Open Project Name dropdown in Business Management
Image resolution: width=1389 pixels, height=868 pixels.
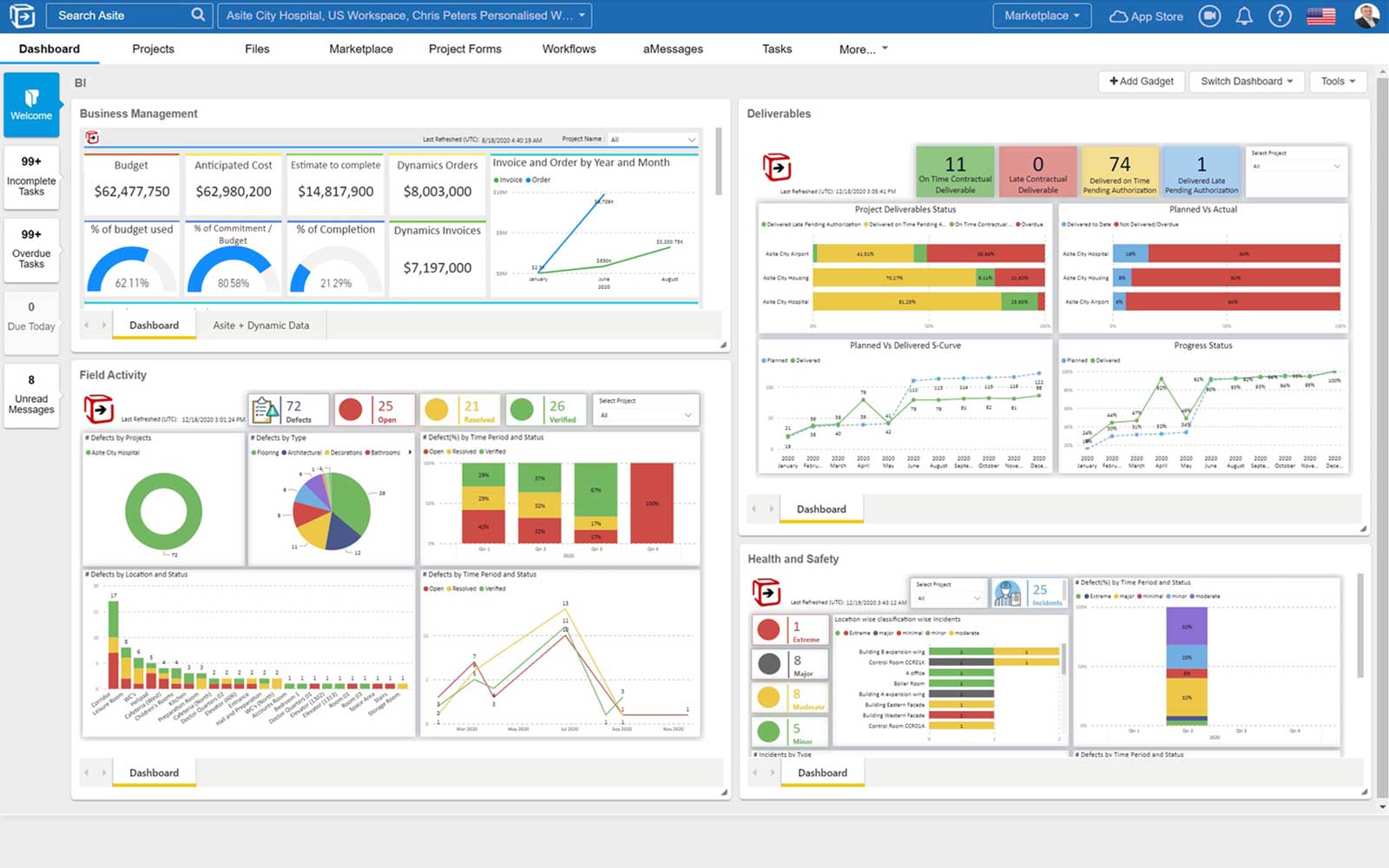pyautogui.click(x=653, y=139)
